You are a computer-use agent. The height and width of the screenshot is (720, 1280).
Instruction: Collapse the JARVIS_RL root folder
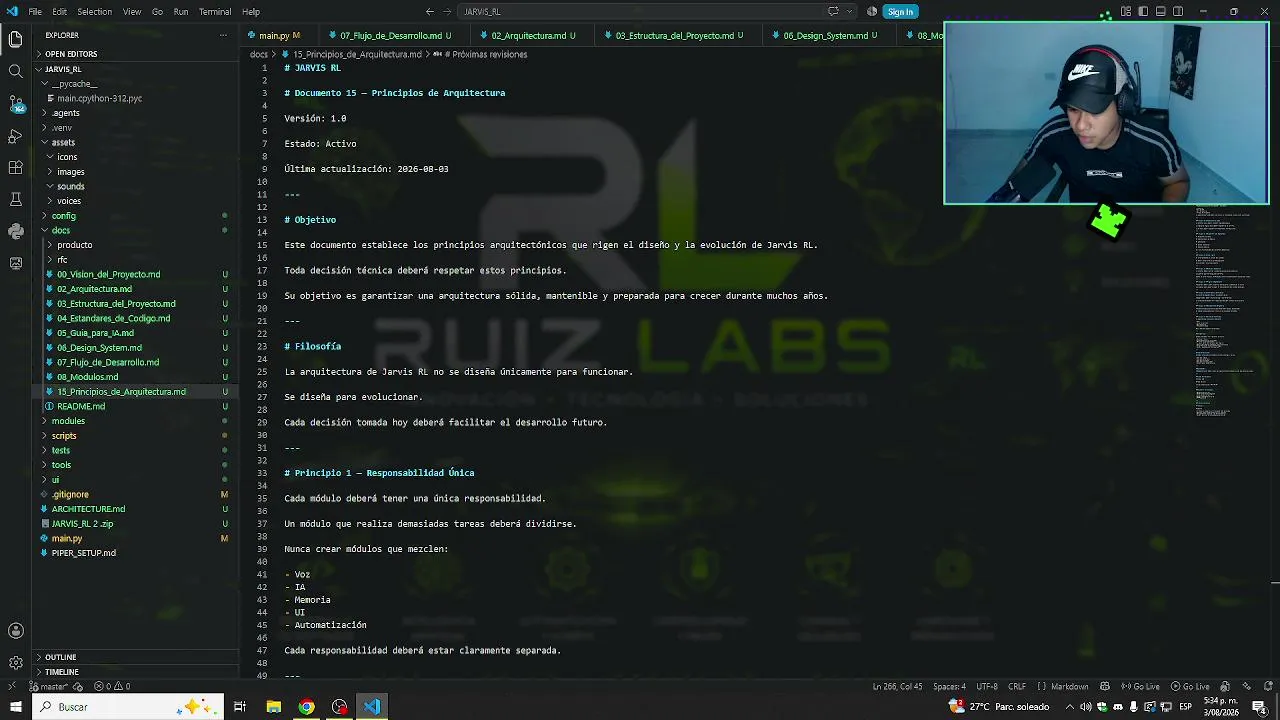(135, 69)
